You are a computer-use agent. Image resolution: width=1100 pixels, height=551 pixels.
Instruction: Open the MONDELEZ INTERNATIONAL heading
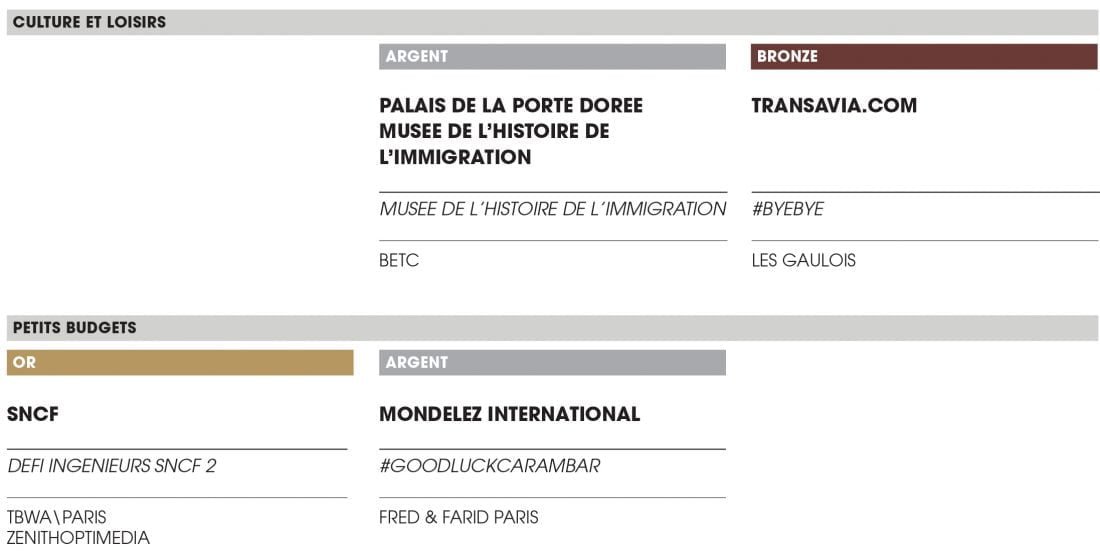click(x=509, y=414)
